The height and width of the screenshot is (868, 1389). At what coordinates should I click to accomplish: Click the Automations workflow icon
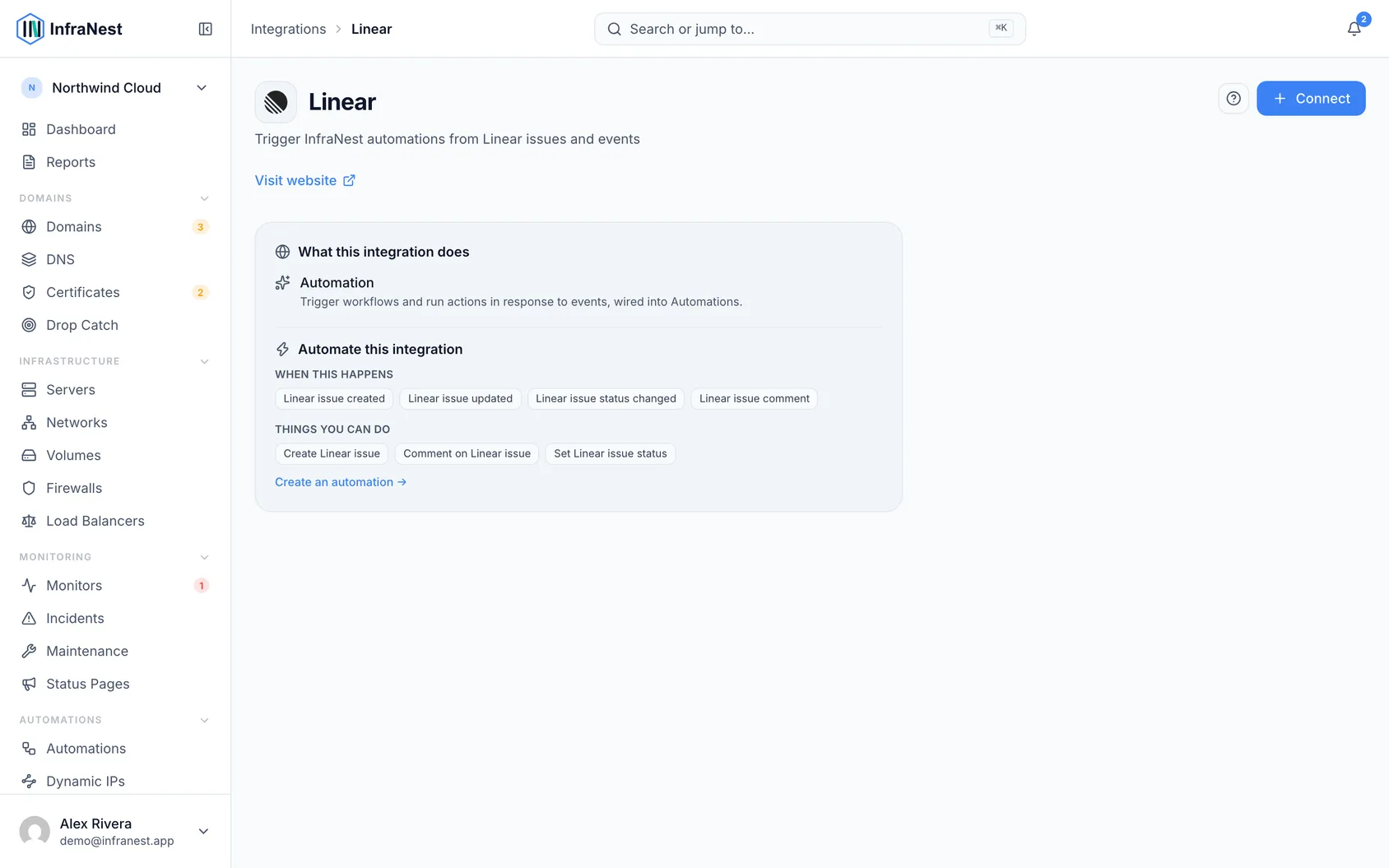pyautogui.click(x=29, y=748)
